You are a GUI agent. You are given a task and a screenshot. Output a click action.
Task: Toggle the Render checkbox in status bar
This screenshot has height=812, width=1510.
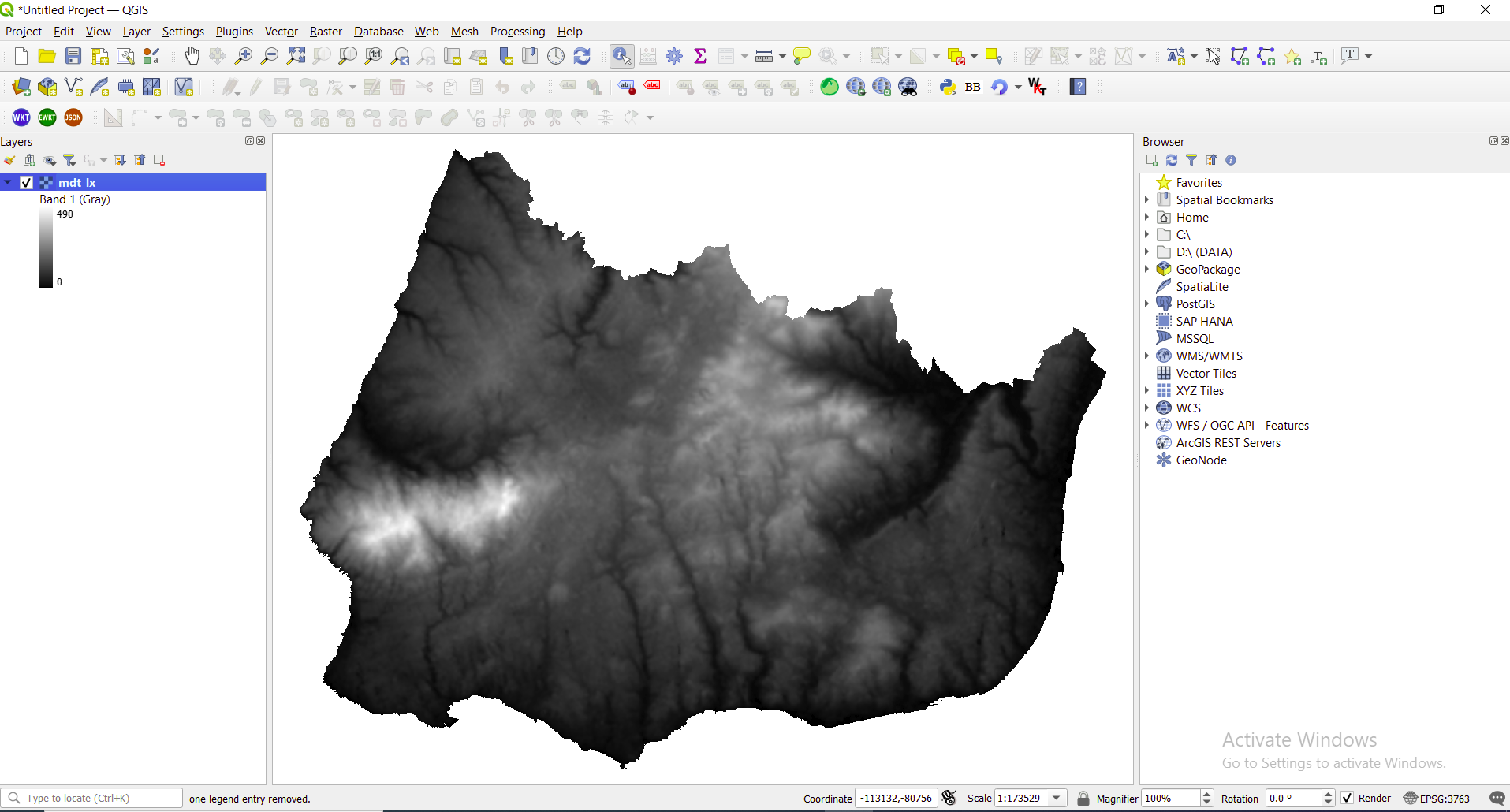[1348, 798]
